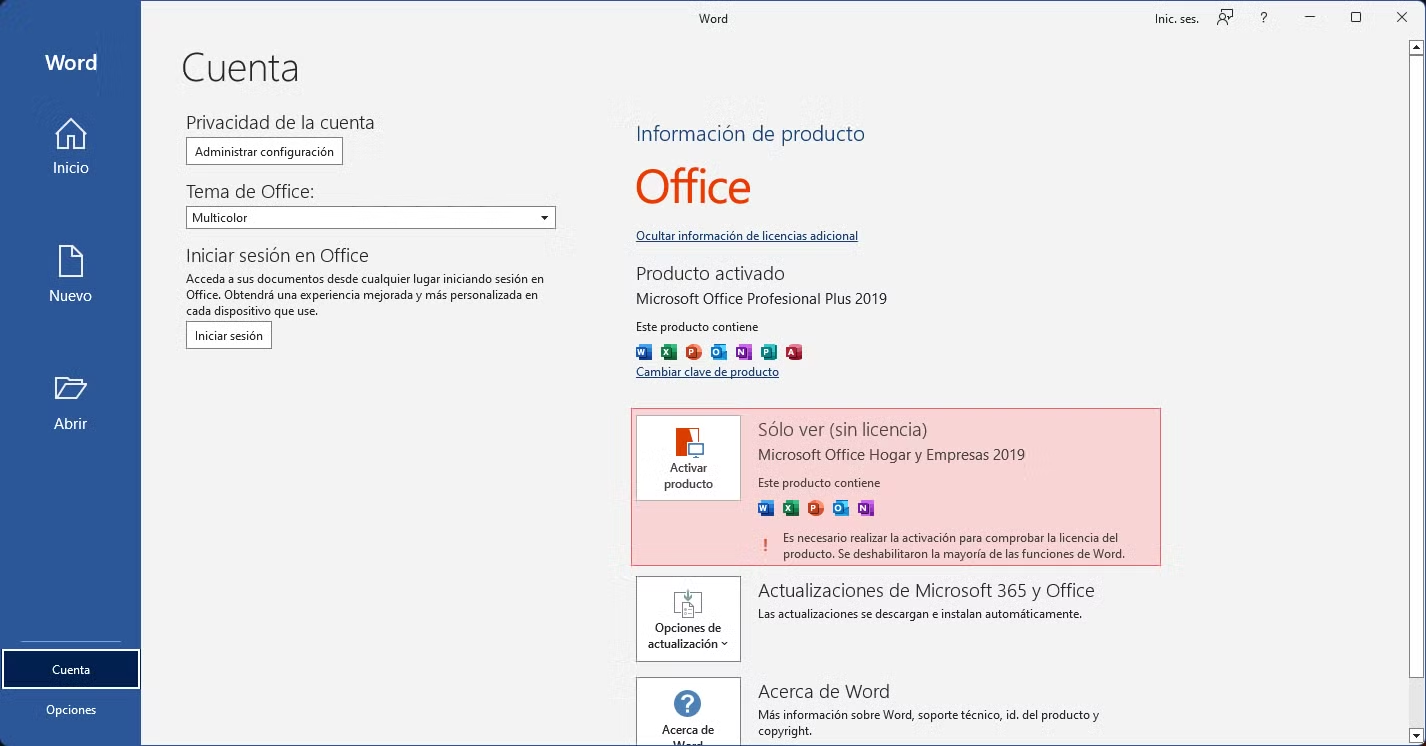Click the Outlook icon under Profesional Plus 2019

[719, 352]
